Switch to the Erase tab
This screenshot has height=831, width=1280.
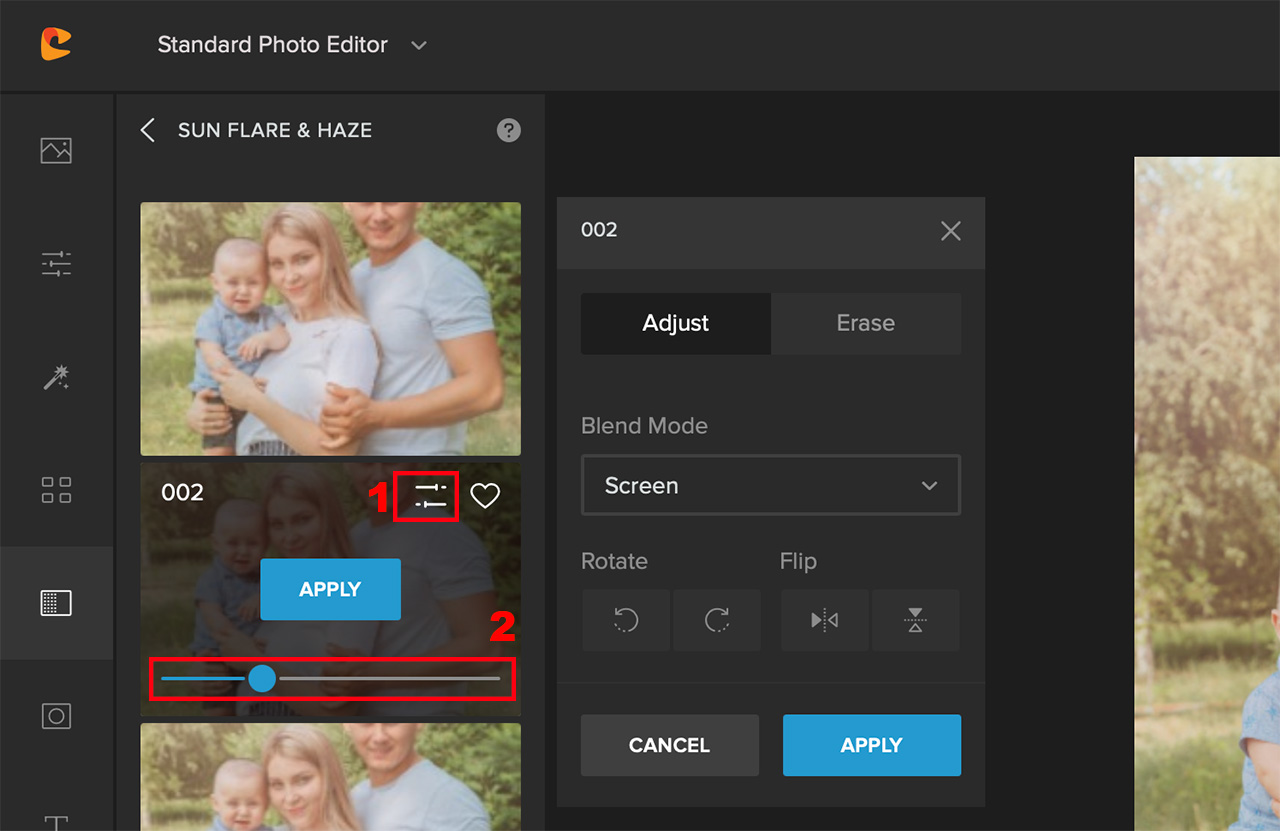(x=866, y=323)
